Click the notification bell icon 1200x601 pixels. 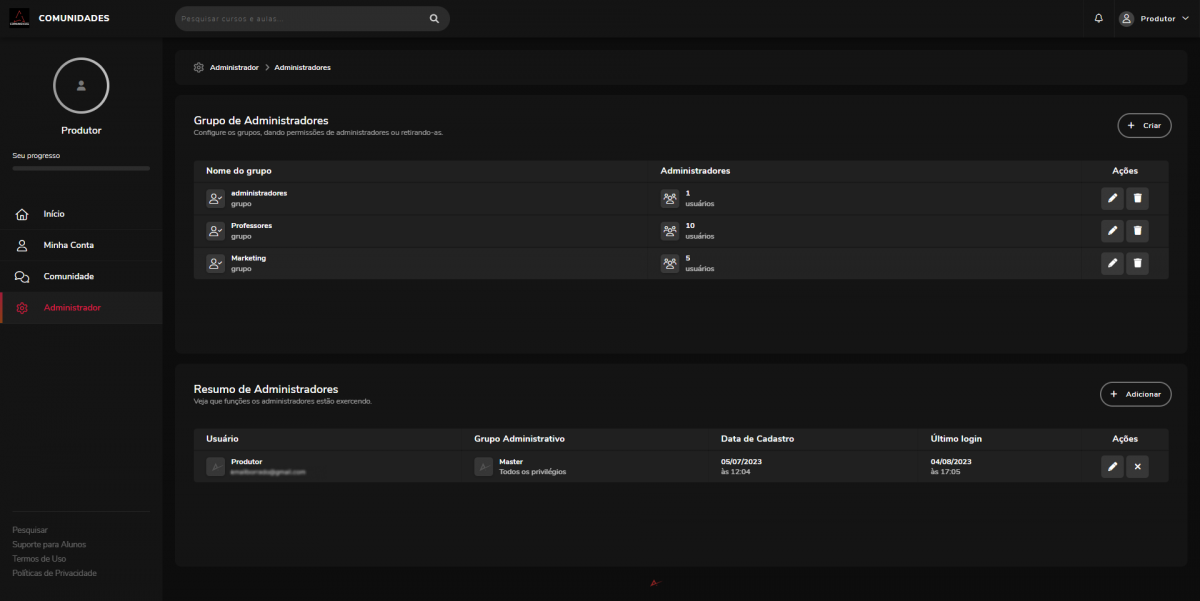click(1099, 18)
